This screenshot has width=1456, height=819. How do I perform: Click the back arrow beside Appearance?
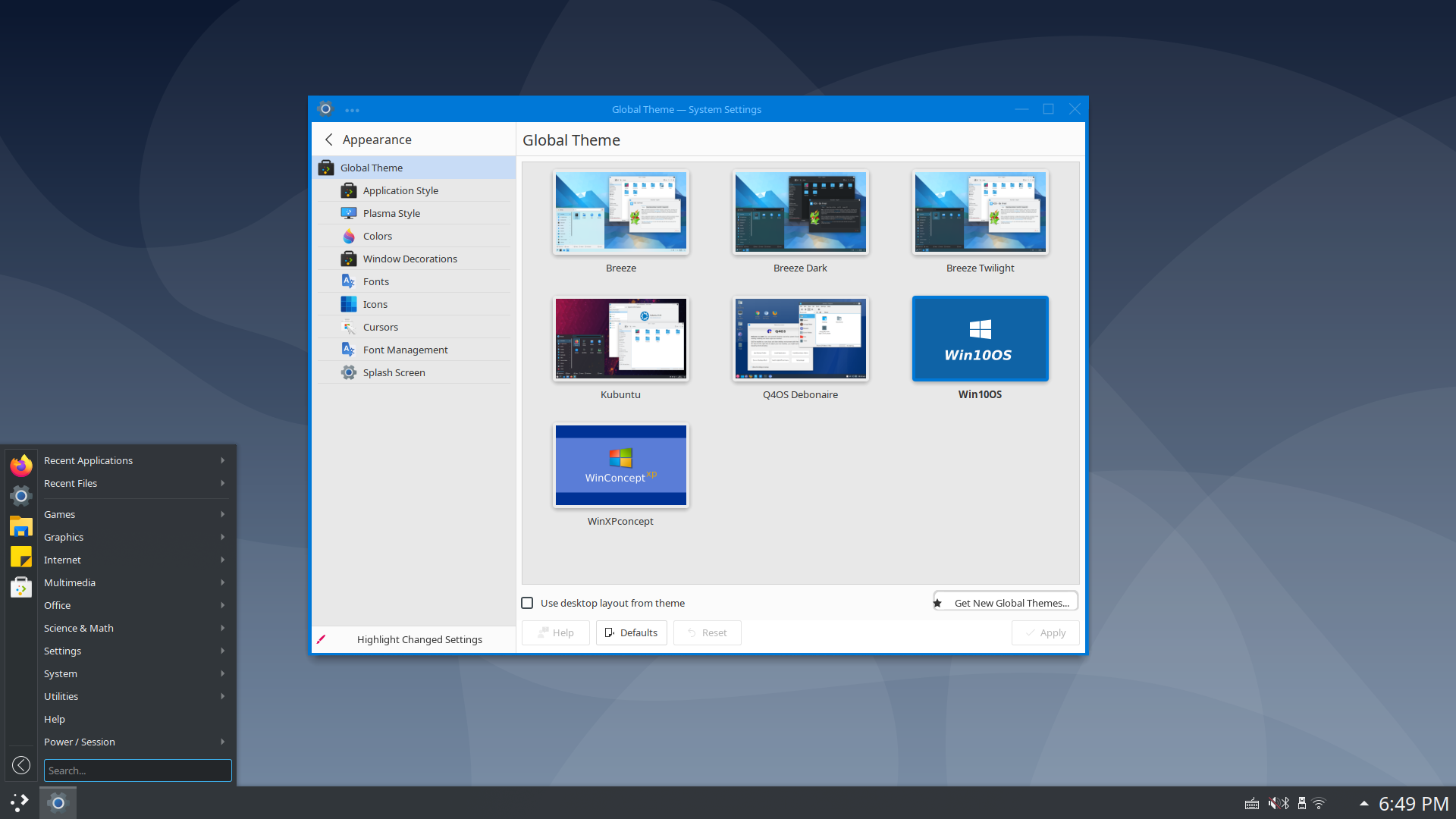coord(329,140)
